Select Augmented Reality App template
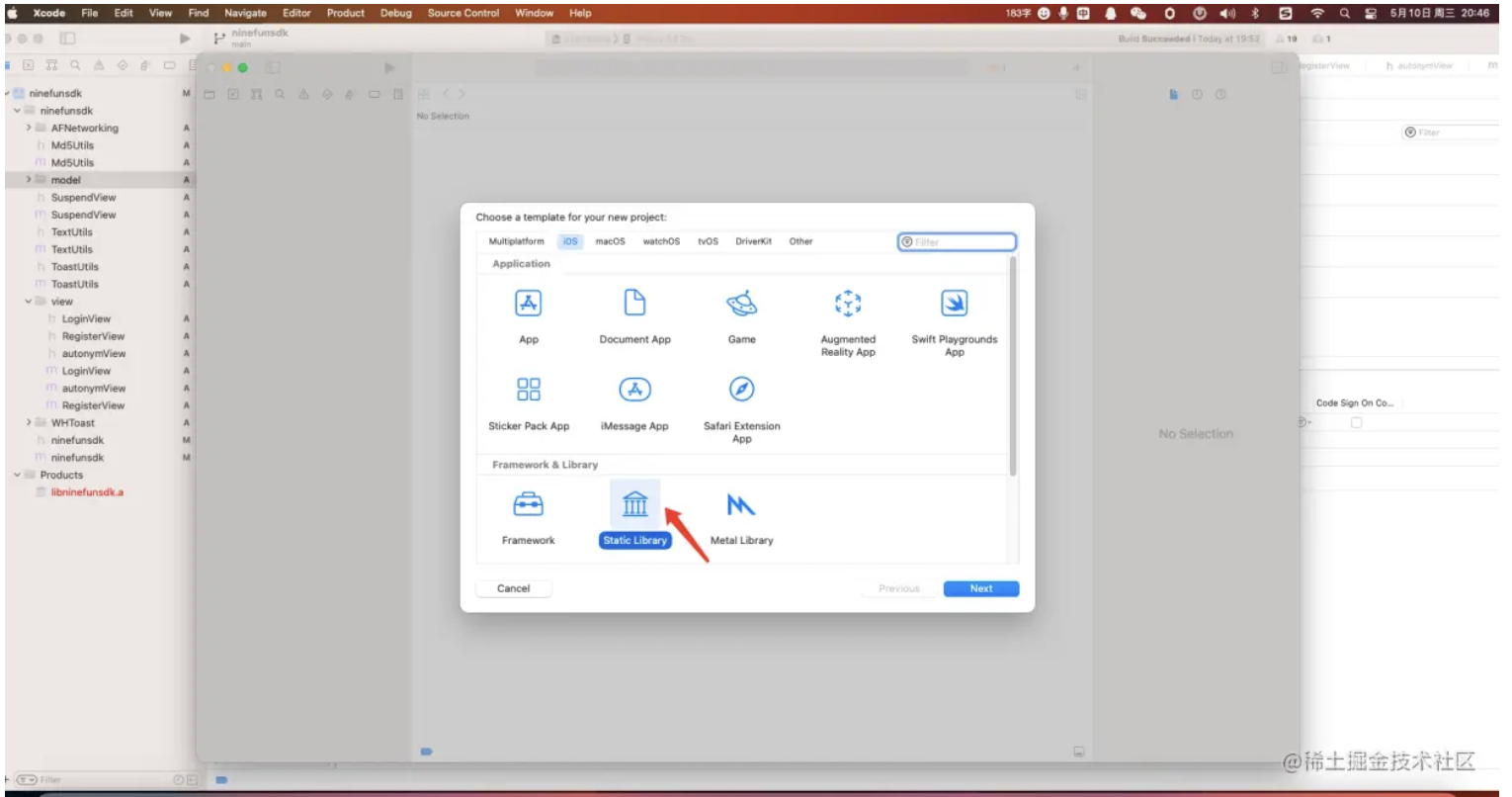 848,304
